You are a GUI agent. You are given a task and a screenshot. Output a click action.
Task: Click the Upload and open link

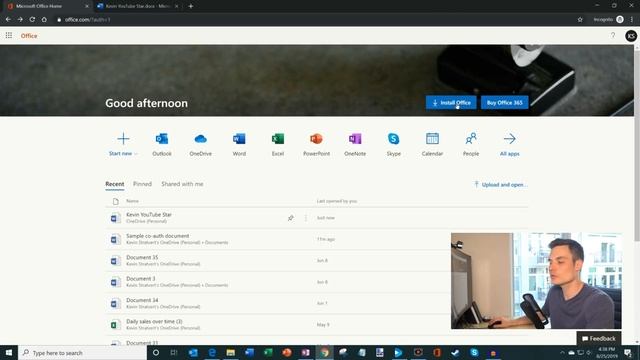coord(500,184)
